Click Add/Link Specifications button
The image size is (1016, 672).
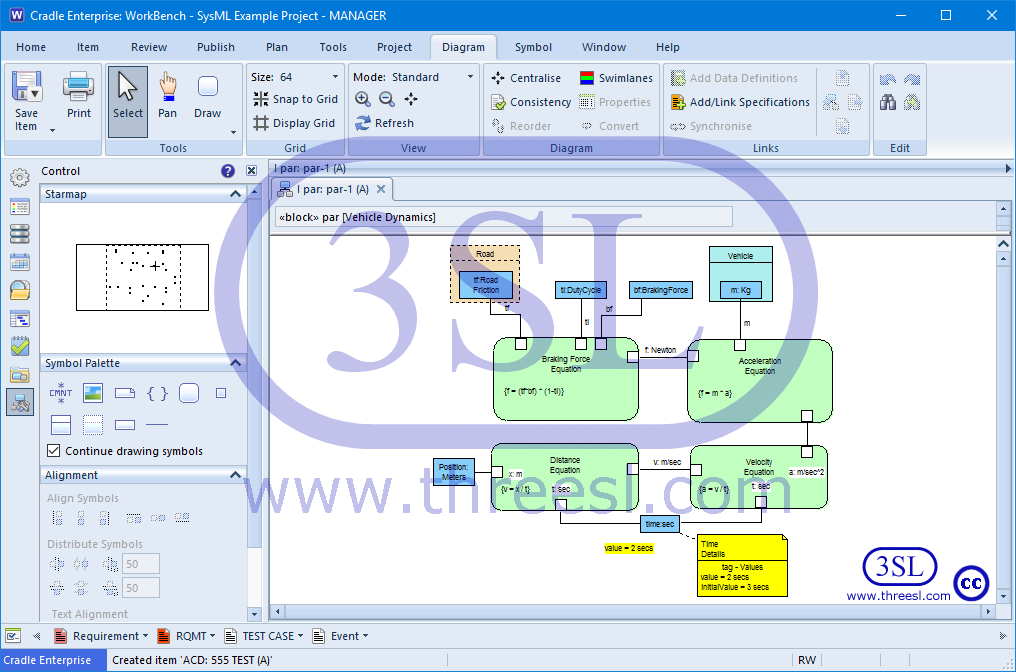pos(740,102)
